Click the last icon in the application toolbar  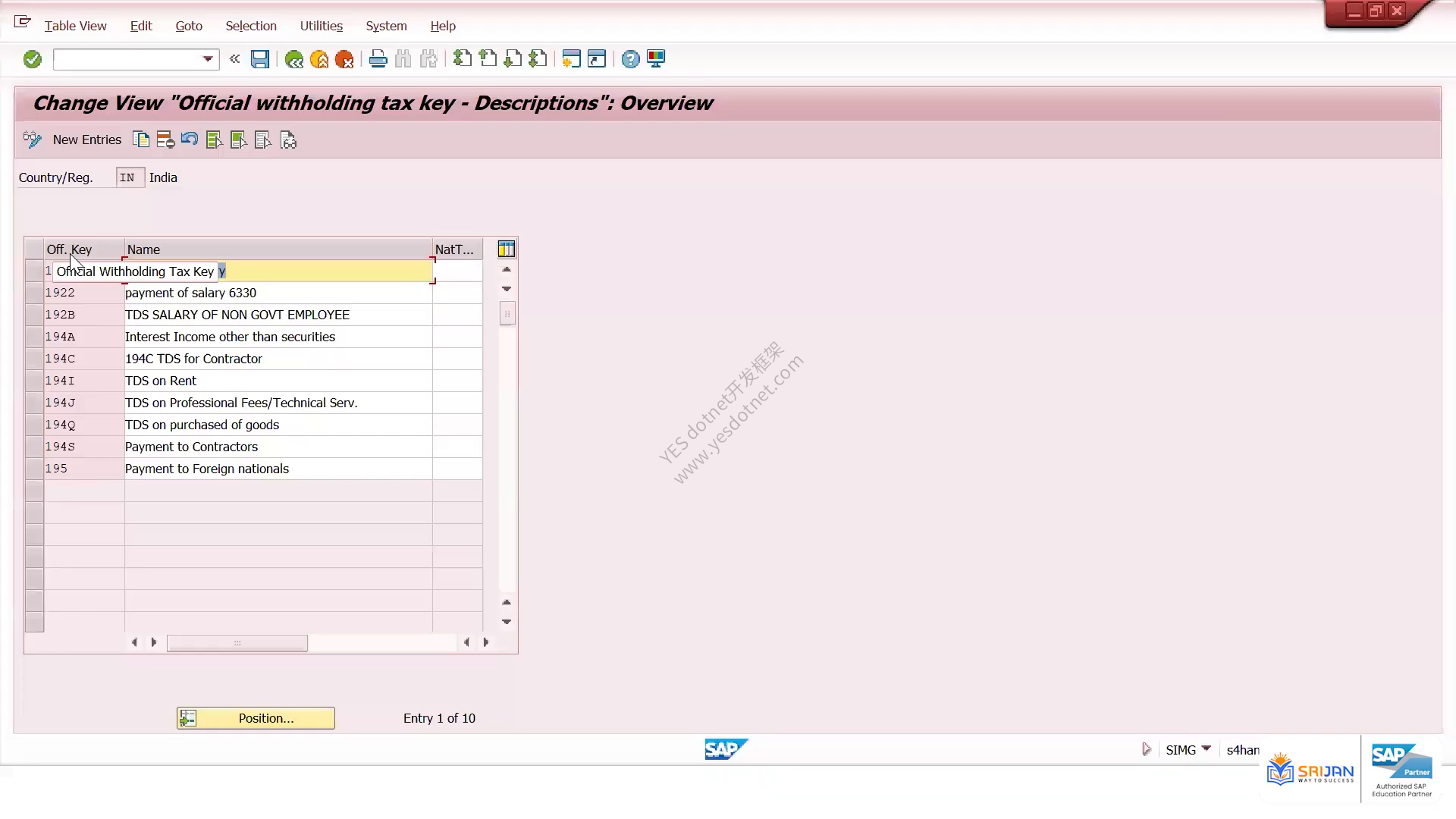[x=288, y=140]
